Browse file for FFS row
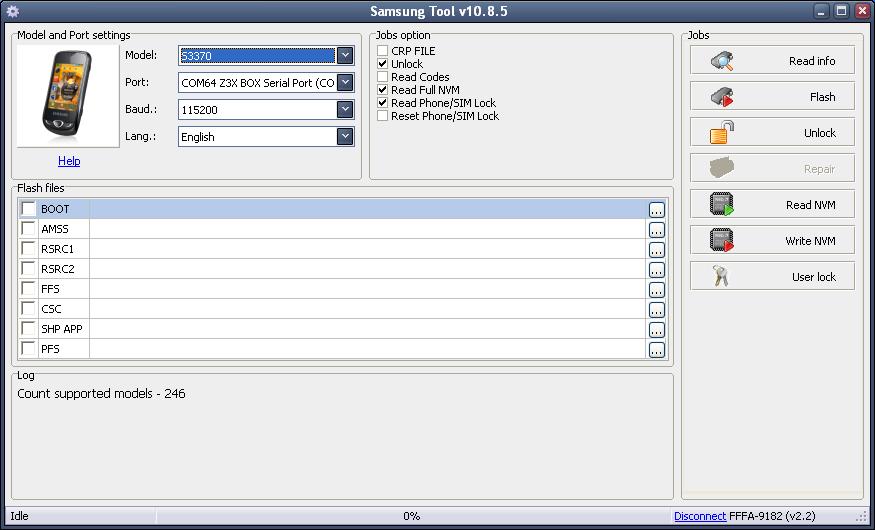Image resolution: width=875 pixels, height=530 pixels. coord(657,290)
